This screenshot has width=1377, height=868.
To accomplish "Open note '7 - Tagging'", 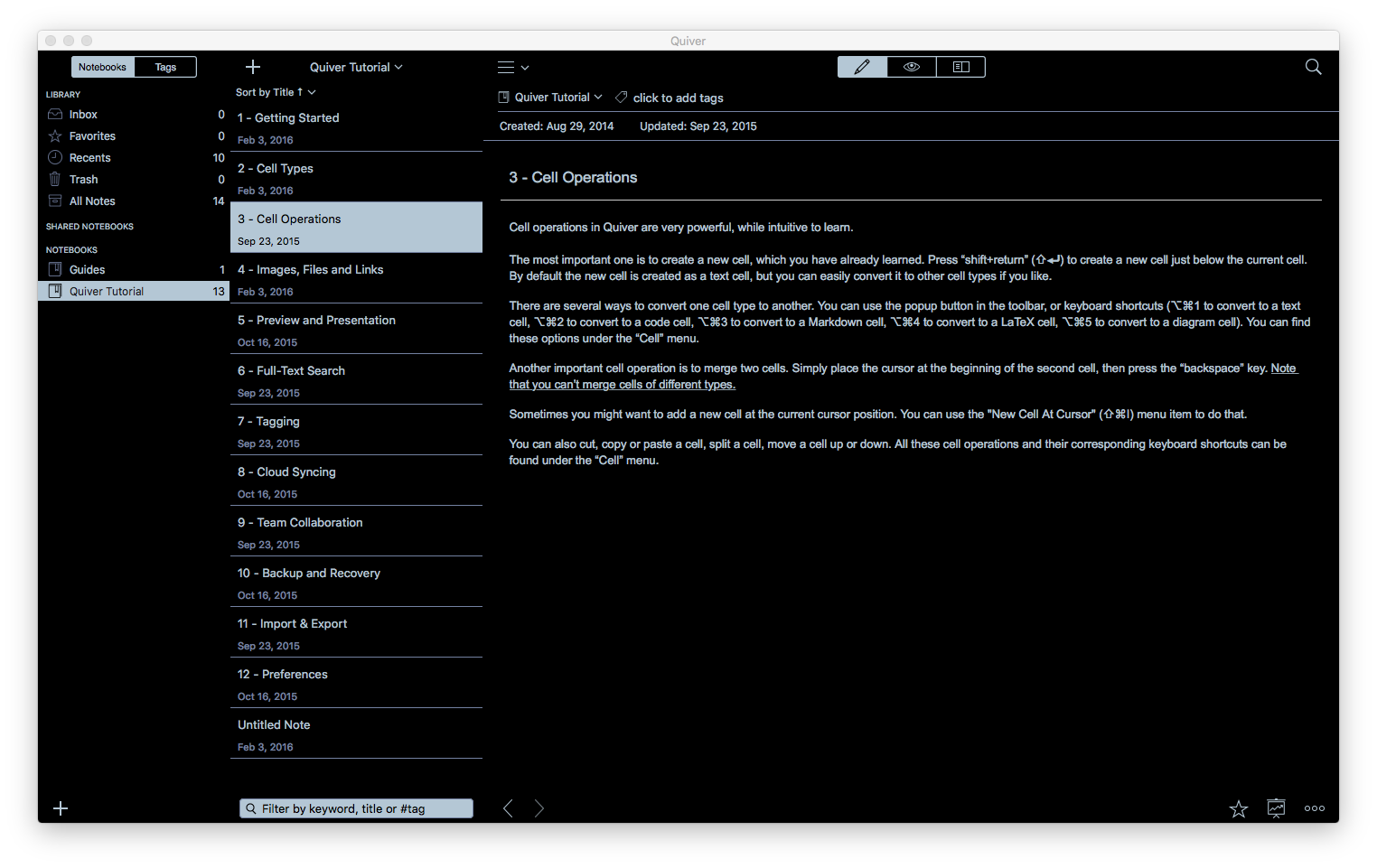I will (x=356, y=430).
